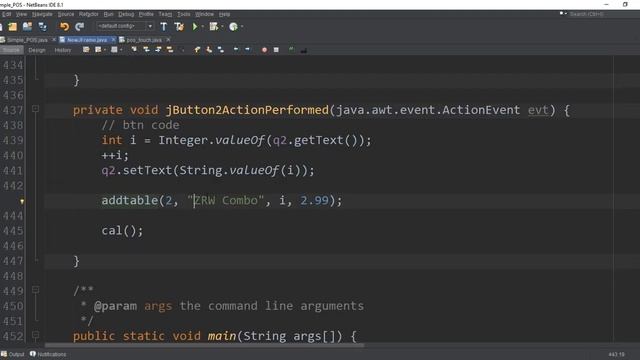Expand the Forward navigation history dropdown

pyautogui.click(x=121, y=50)
